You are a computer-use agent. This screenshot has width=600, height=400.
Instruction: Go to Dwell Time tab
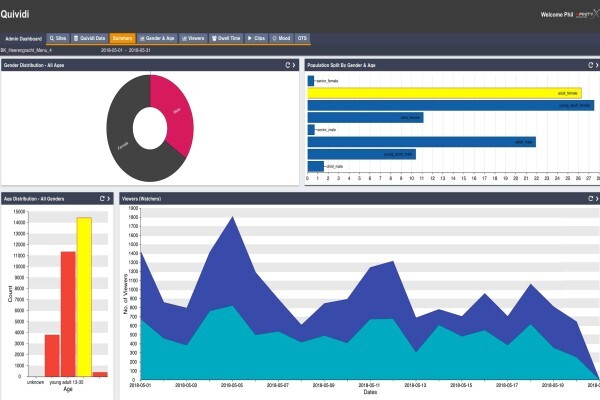(226, 38)
